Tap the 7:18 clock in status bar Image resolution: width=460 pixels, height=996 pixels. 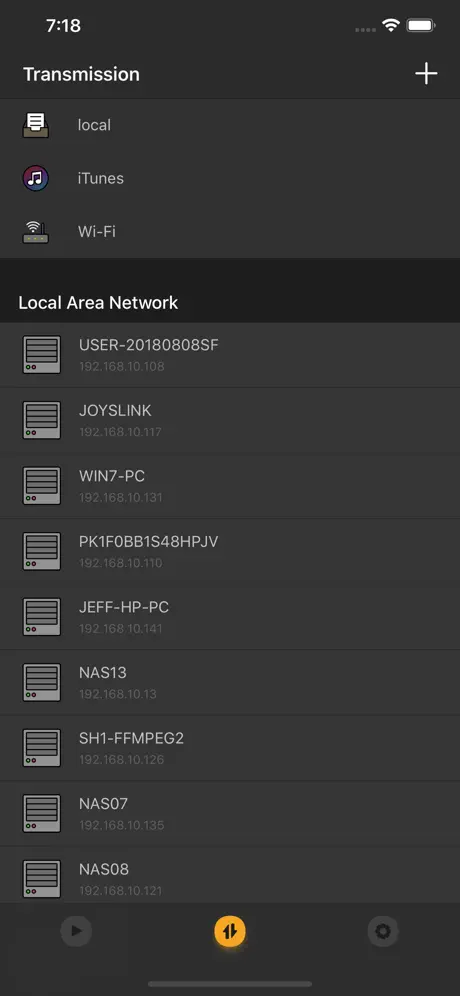[x=64, y=25]
